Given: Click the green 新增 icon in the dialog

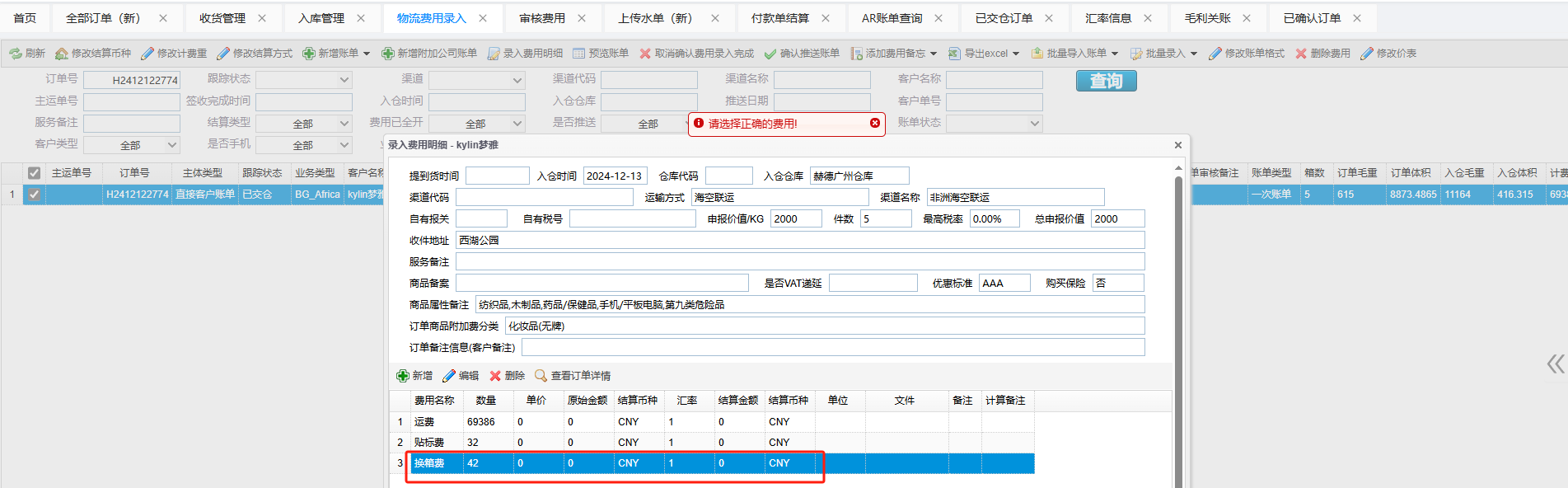Looking at the screenshot, I should point(403,376).
